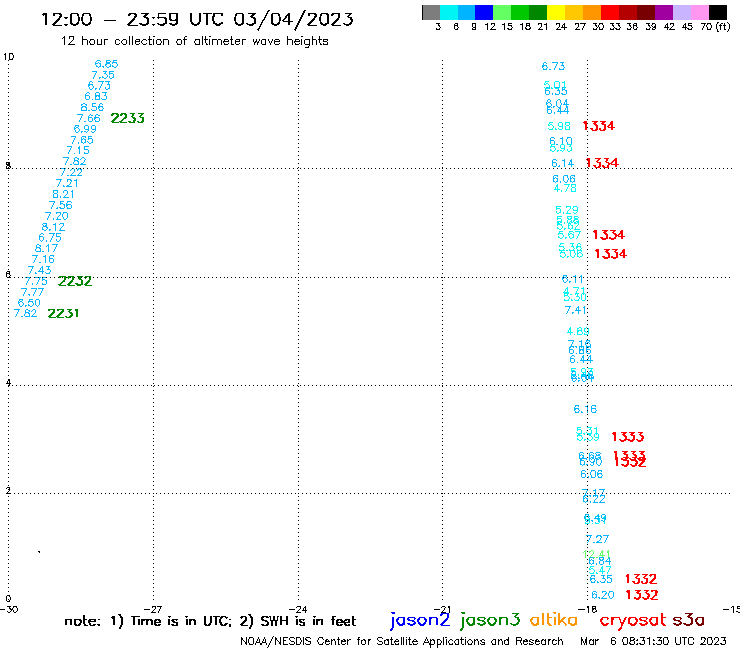Click the red '1334' label beside 5.67

tap(608, 235)
